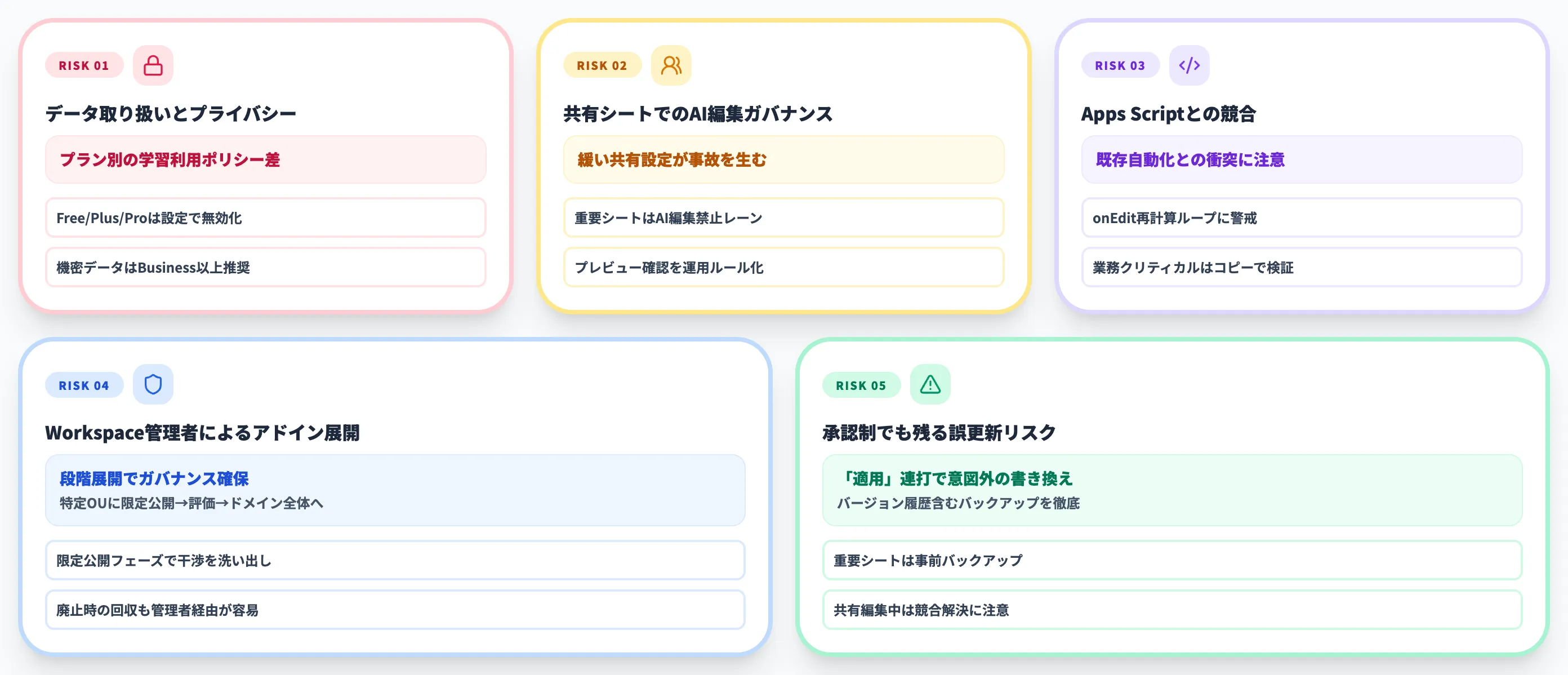The image size is (1568, 675).
Task: Click item 限定公開フェーズで干渉を洗い出し
Action: point(395,560)
